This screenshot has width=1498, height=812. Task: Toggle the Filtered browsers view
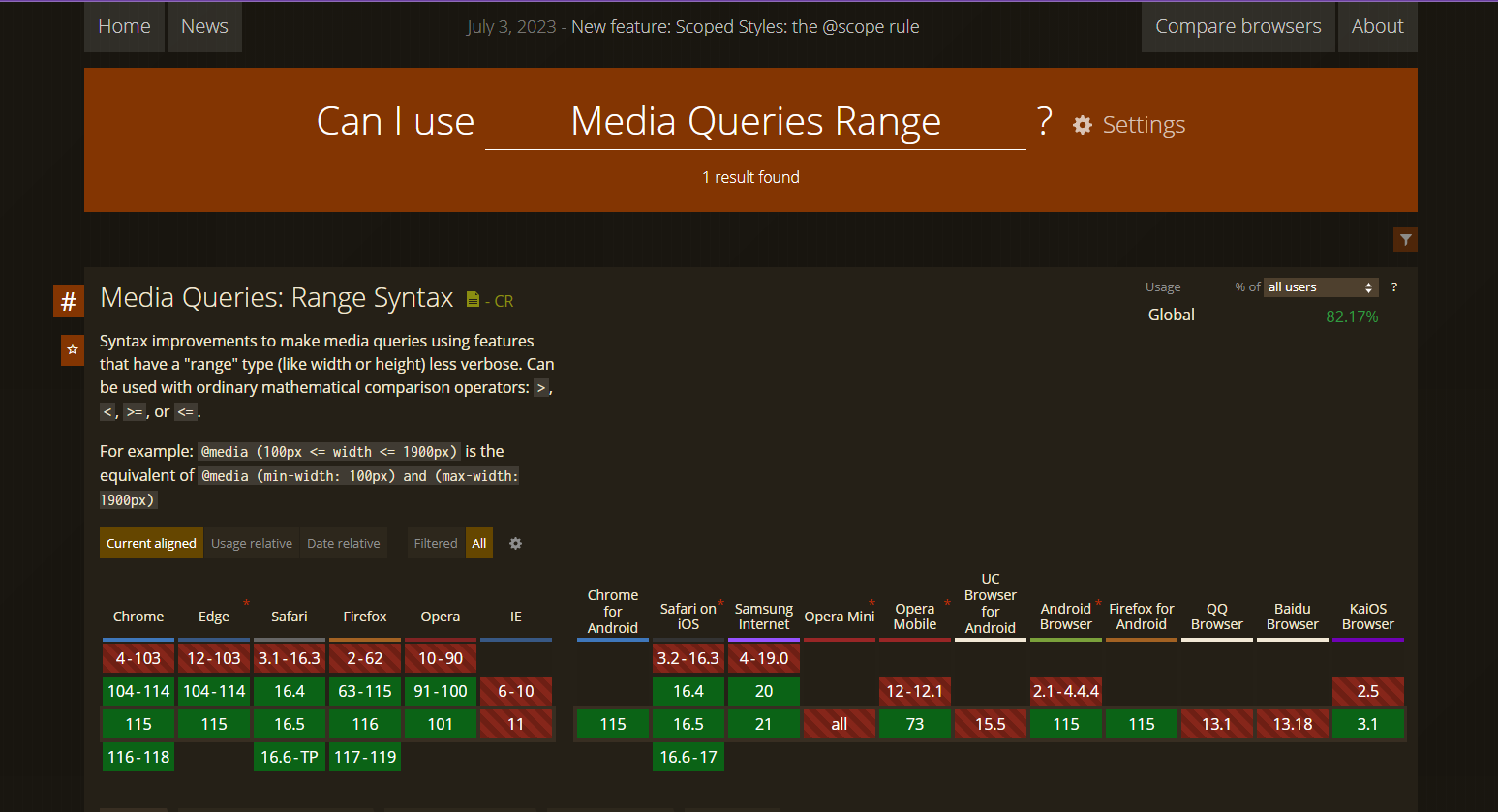(436, 544)
